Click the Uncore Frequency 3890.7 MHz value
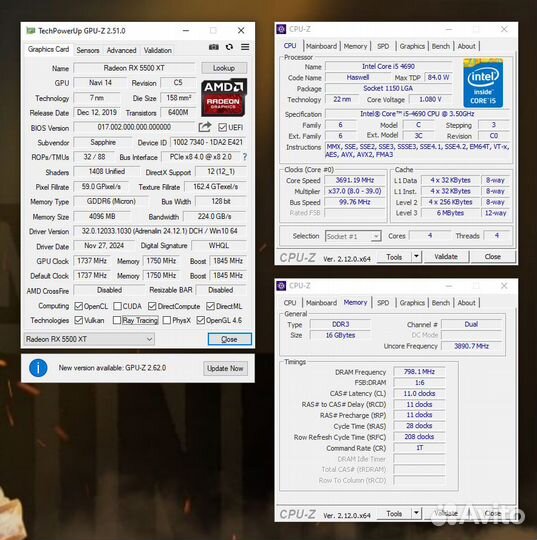This screenshot has width=537, height=540. point(471,346)
